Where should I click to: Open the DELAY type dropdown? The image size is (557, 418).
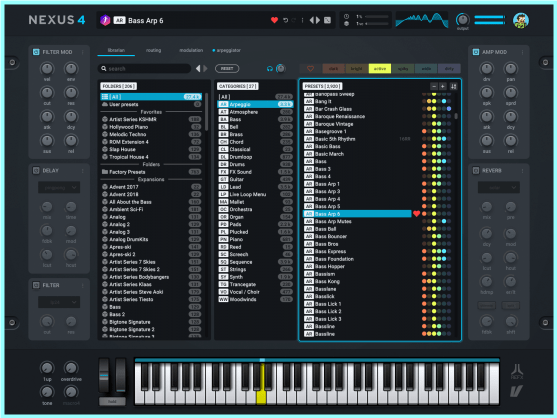tap(59, 188)
